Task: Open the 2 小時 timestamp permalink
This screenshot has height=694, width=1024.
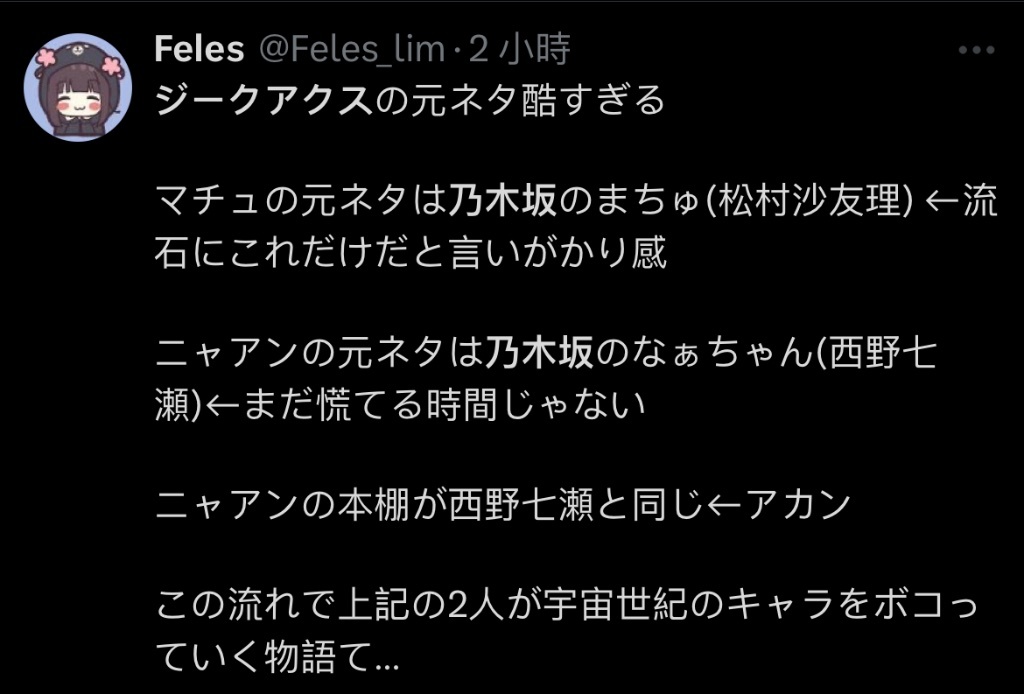Action: (520, 50)
